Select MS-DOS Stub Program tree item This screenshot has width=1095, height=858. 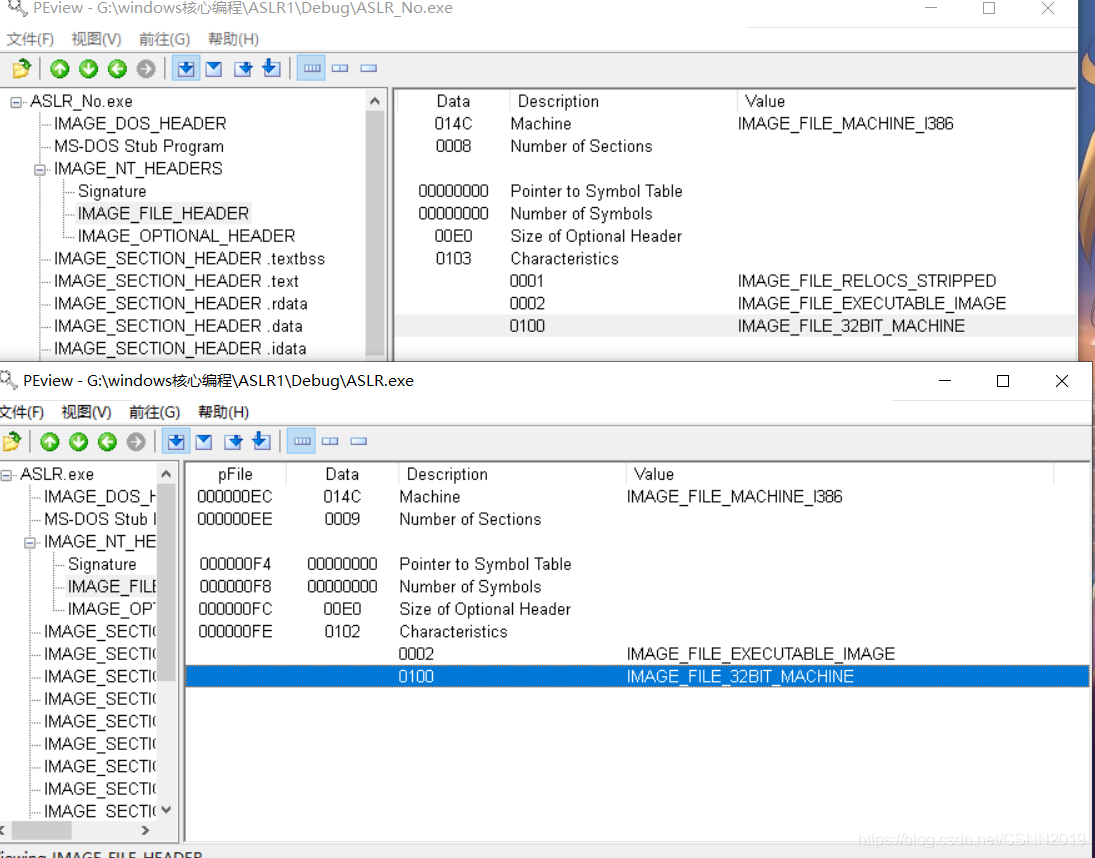click(139, 146)
